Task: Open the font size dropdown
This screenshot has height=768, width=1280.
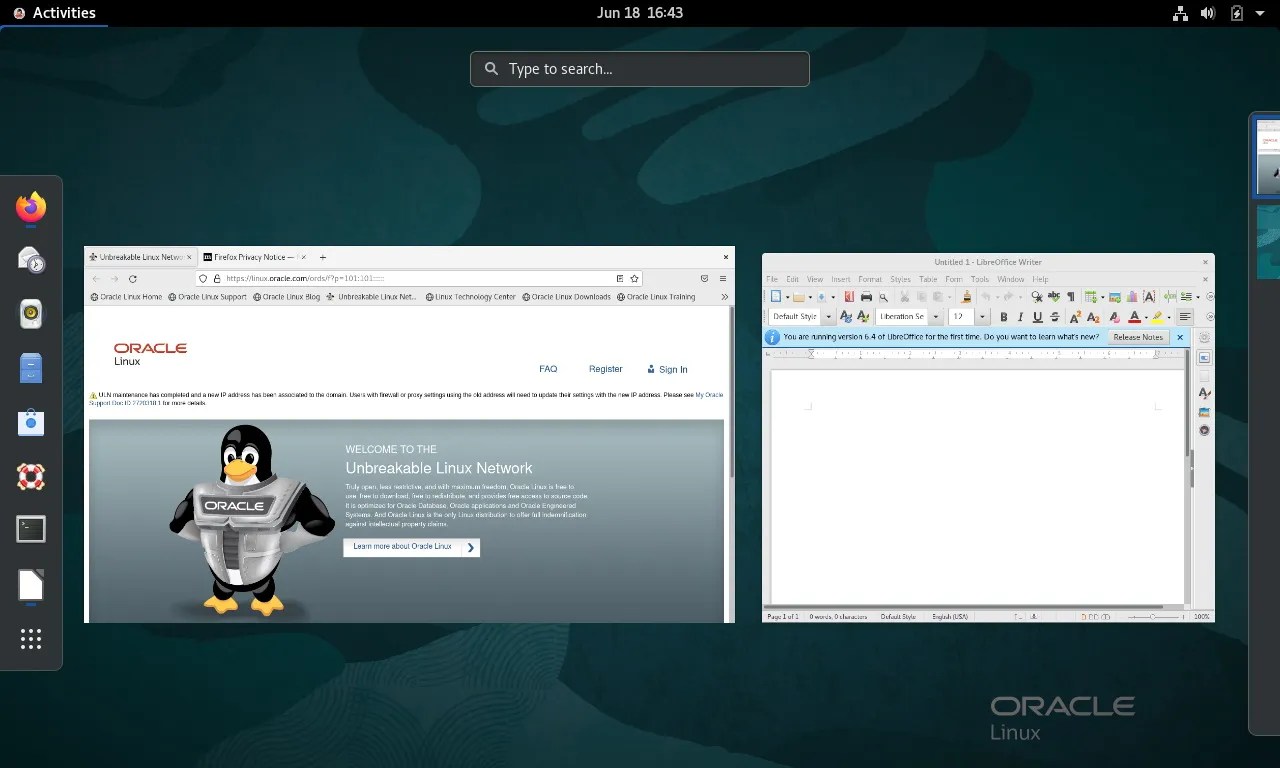Action: 982,316
